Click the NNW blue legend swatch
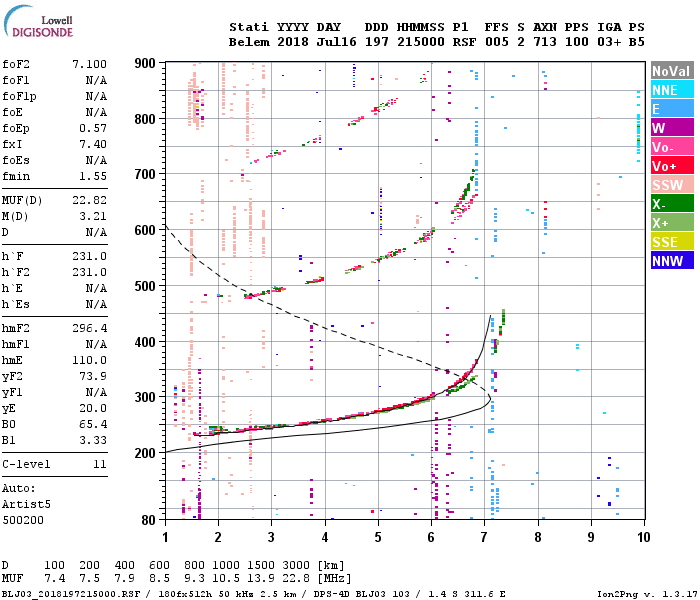Viewport: 700px width, 600px height. coord(672,260)
